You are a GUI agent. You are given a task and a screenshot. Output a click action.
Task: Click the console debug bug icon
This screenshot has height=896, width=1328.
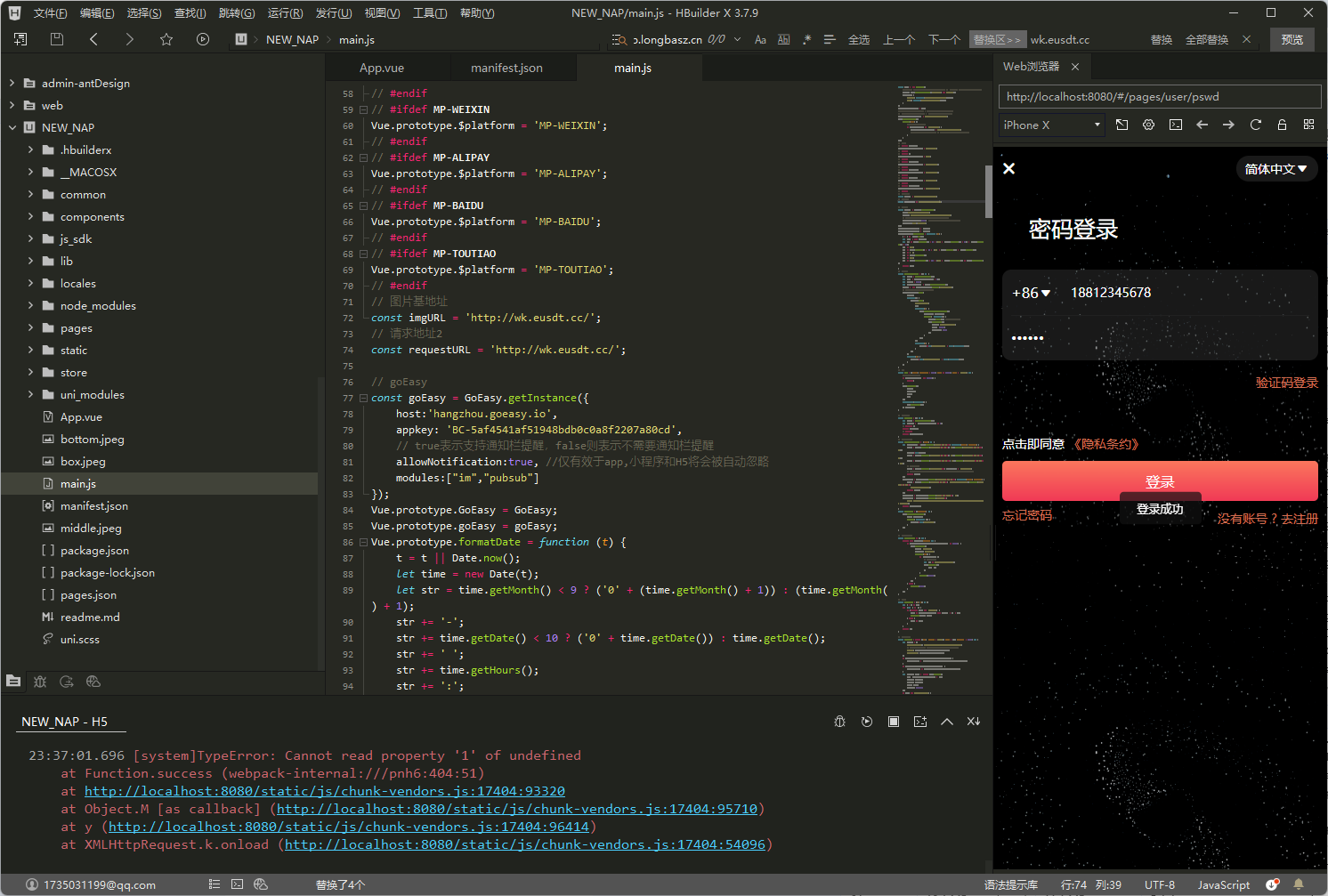tap(839, 722)
